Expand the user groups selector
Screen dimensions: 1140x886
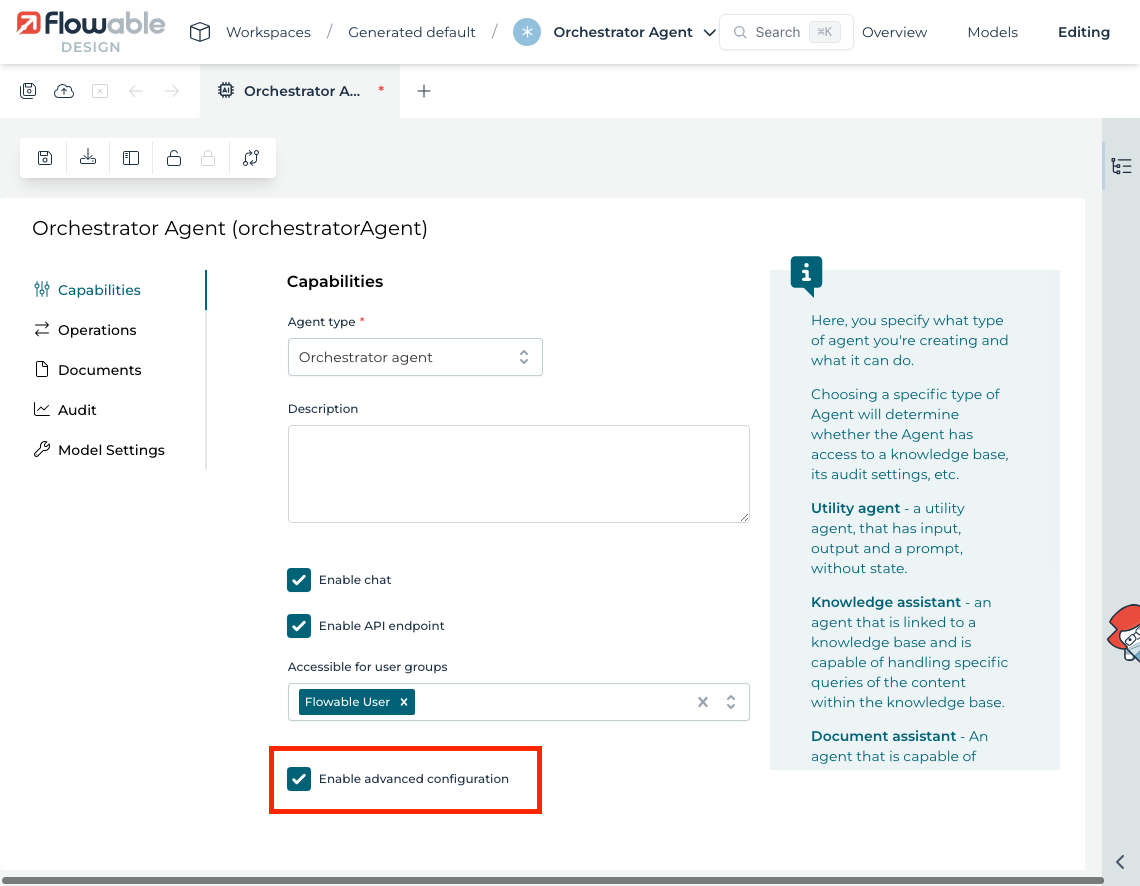tap(730, 701)
